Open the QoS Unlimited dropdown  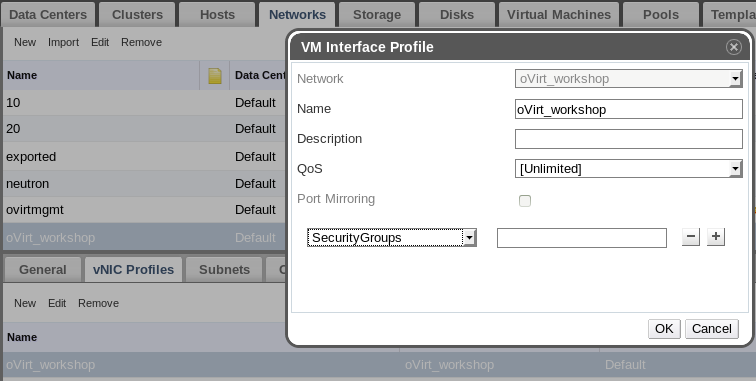pos(629,169)
